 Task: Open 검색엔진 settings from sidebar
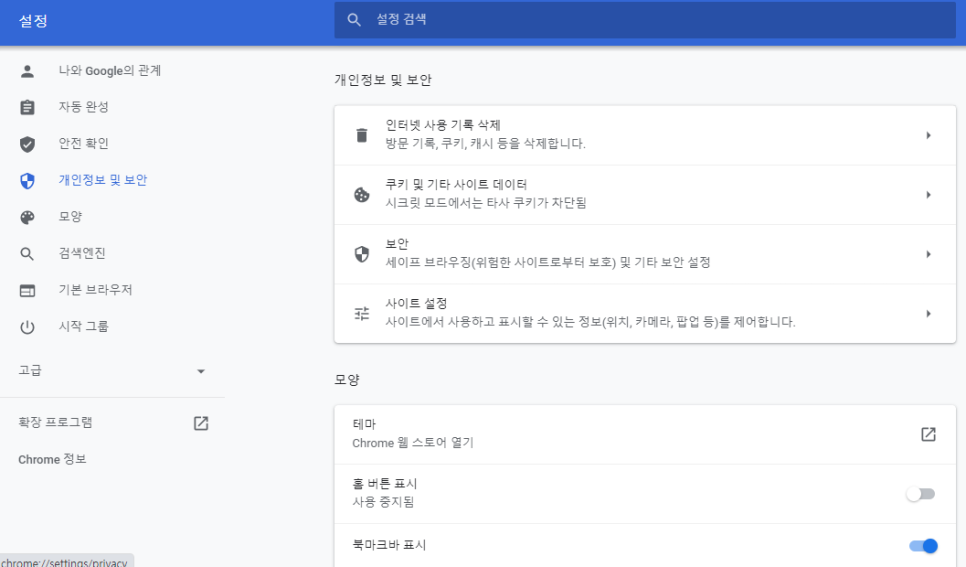click(x=82, y=253)
